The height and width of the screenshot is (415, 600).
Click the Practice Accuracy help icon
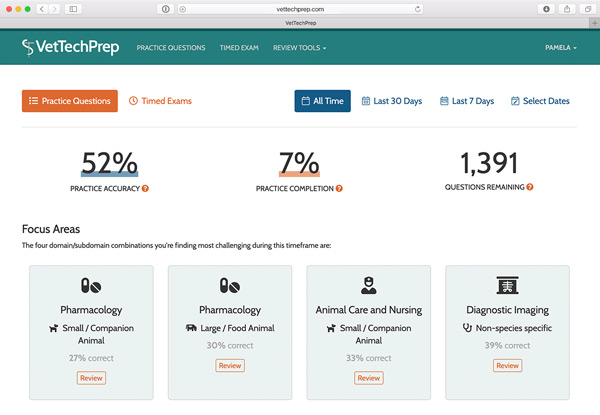pyautogui.click(x=145, y=189)
